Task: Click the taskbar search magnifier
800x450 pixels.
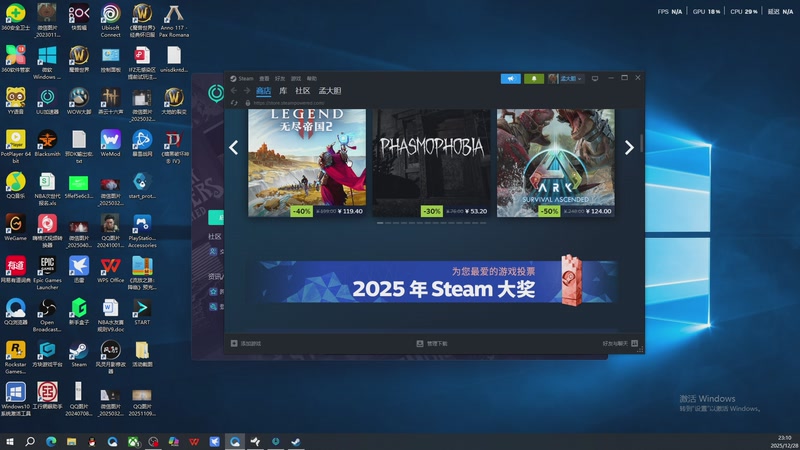Action: pyautogui.click(x=30, y=441)
